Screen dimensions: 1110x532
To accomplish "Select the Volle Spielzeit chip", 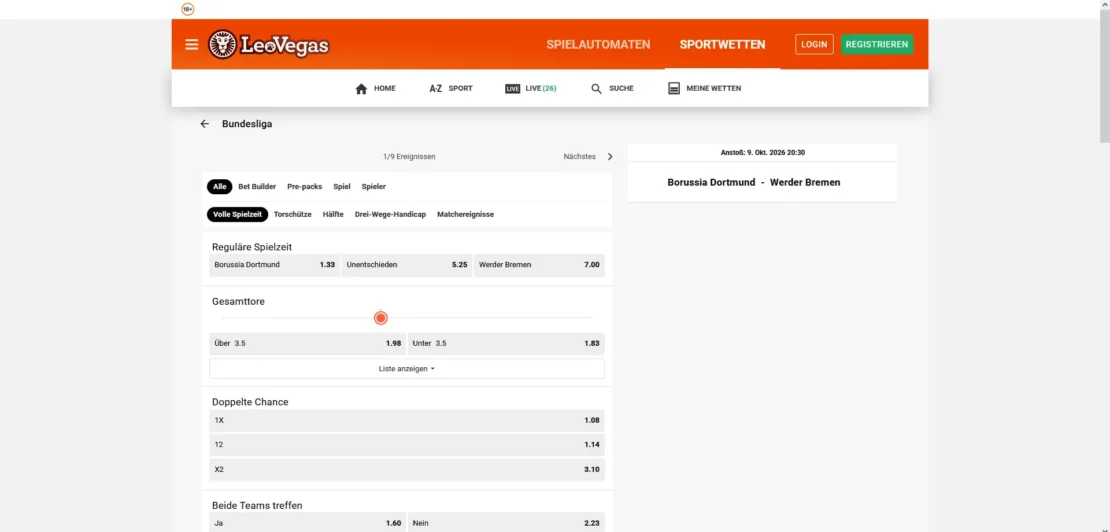I will tap(237, 214).
